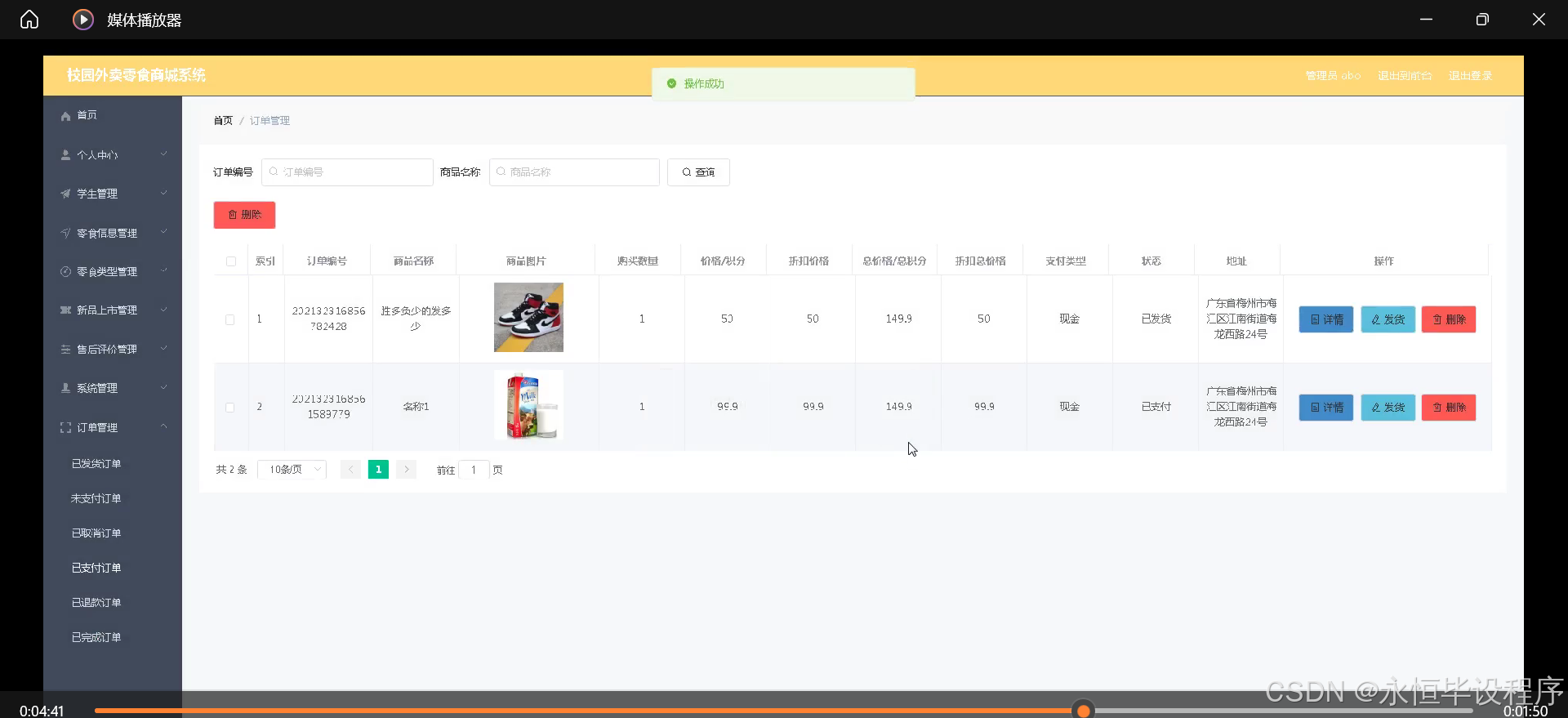
Task: Click the 校园外卖零食商城系统 title
Action: (136, 75)
